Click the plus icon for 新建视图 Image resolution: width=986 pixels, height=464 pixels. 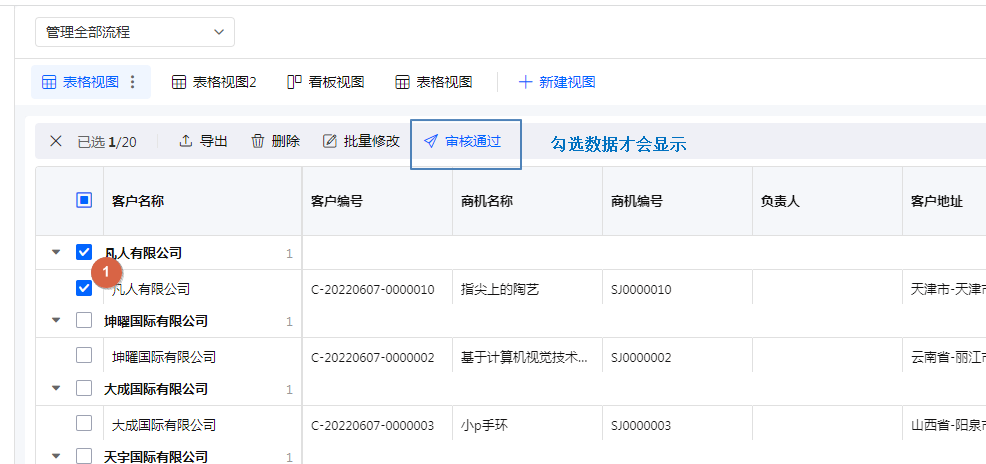525,82
